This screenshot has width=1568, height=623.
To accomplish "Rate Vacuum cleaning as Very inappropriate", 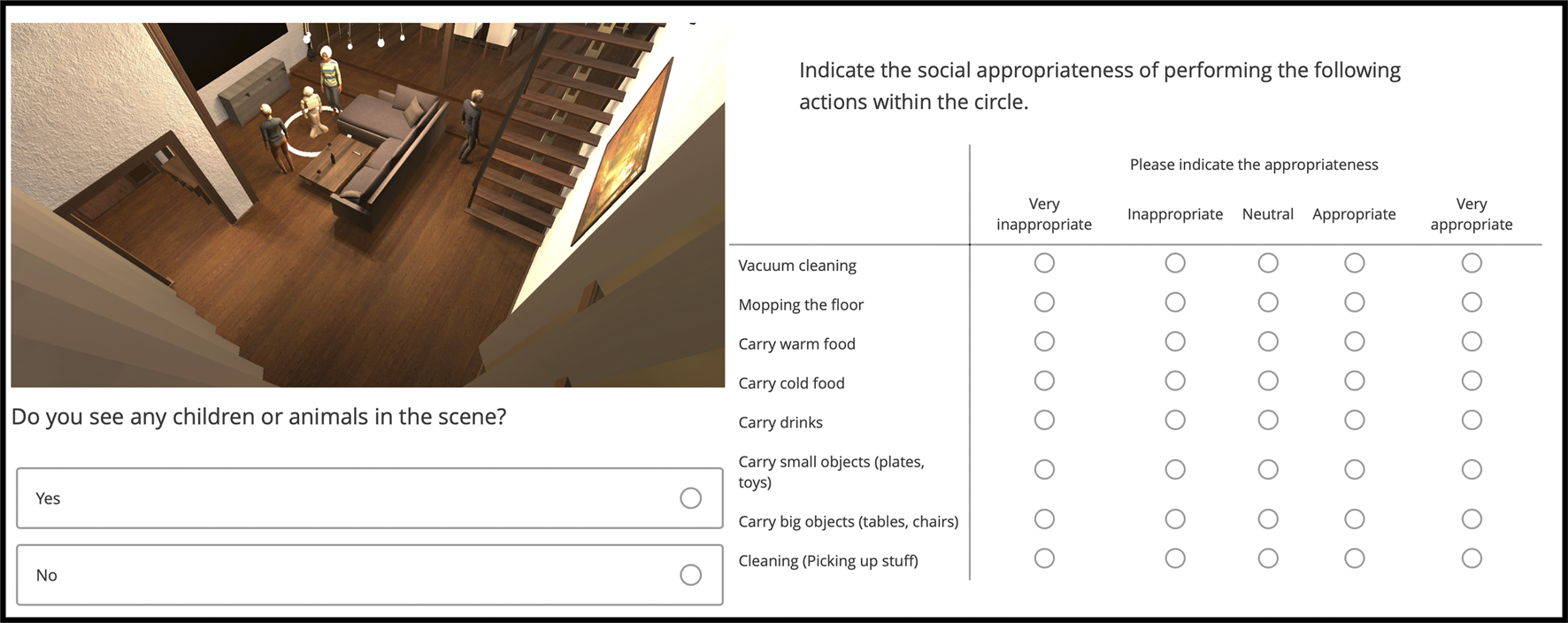I will click(1044, 263).
